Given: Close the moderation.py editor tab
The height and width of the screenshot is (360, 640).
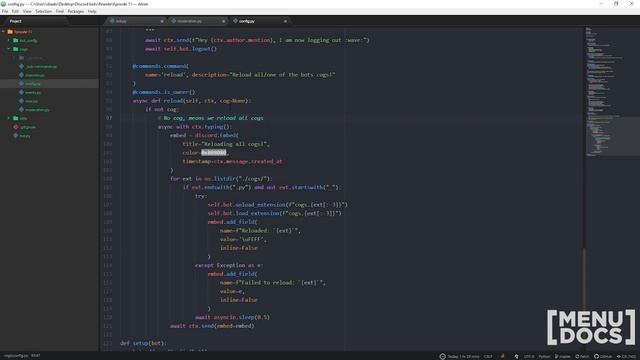Looking at the screenshot, I should pos(224,21).
